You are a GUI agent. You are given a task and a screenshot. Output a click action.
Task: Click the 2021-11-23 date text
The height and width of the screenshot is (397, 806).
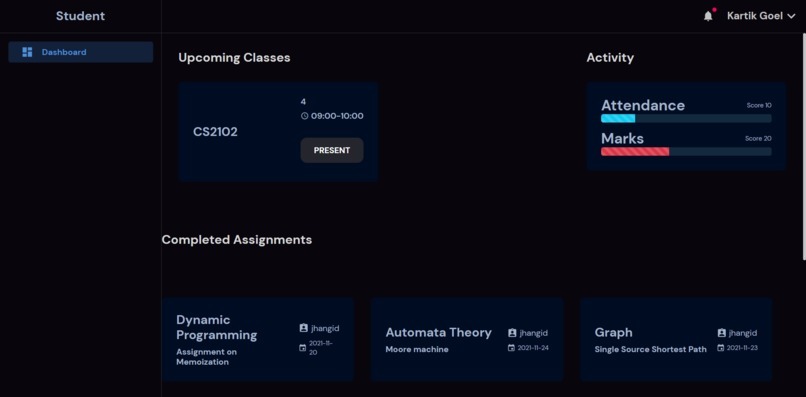[742, 348]
